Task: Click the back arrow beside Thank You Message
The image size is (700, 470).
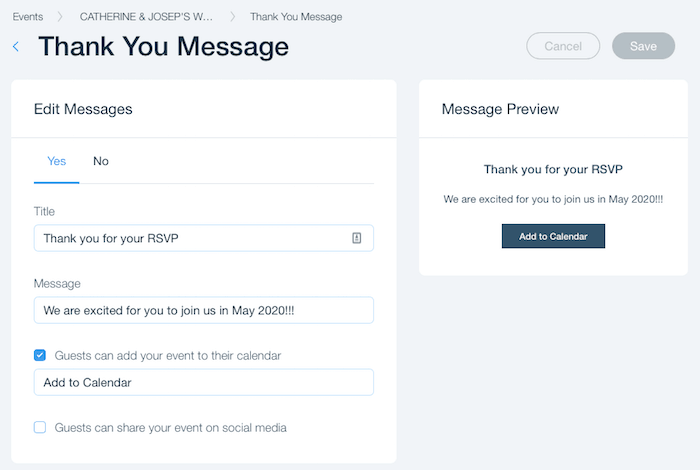Action: pyautogui.click(x=16, y=46)
